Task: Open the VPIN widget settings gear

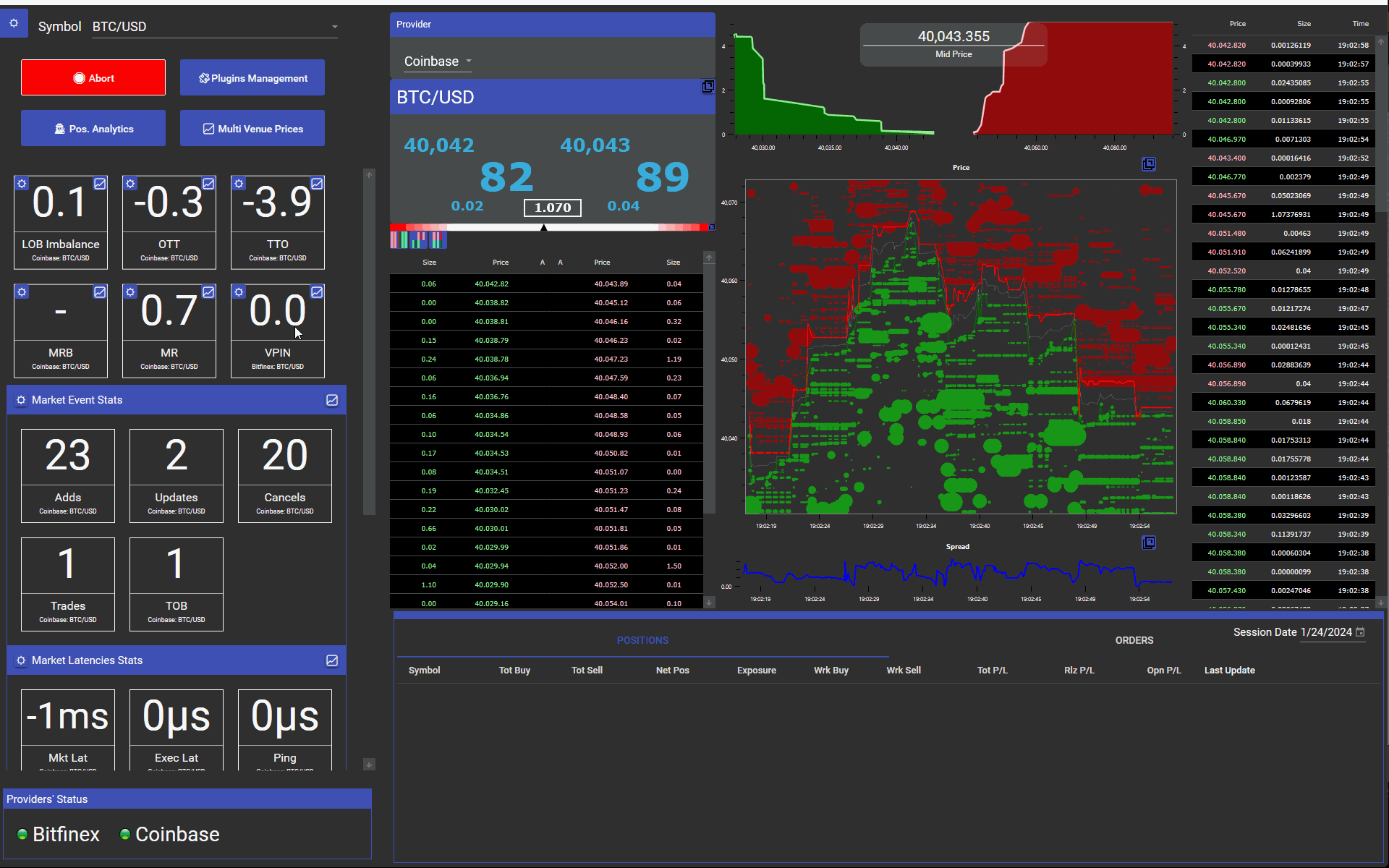Action: [x=239, y=292]
